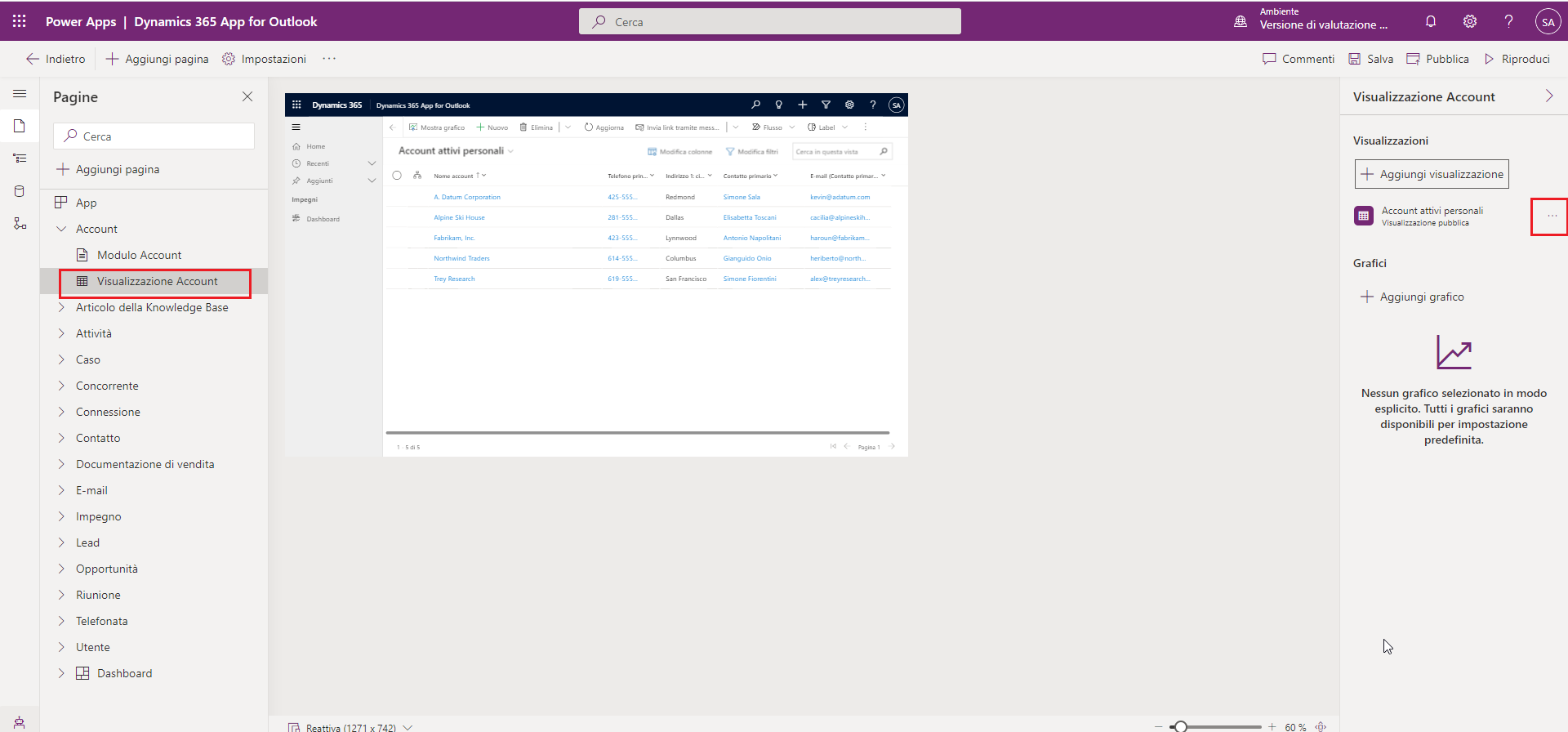Expand the Lead node
This screenshot has height=732, width=1568.
click(61, 542)
